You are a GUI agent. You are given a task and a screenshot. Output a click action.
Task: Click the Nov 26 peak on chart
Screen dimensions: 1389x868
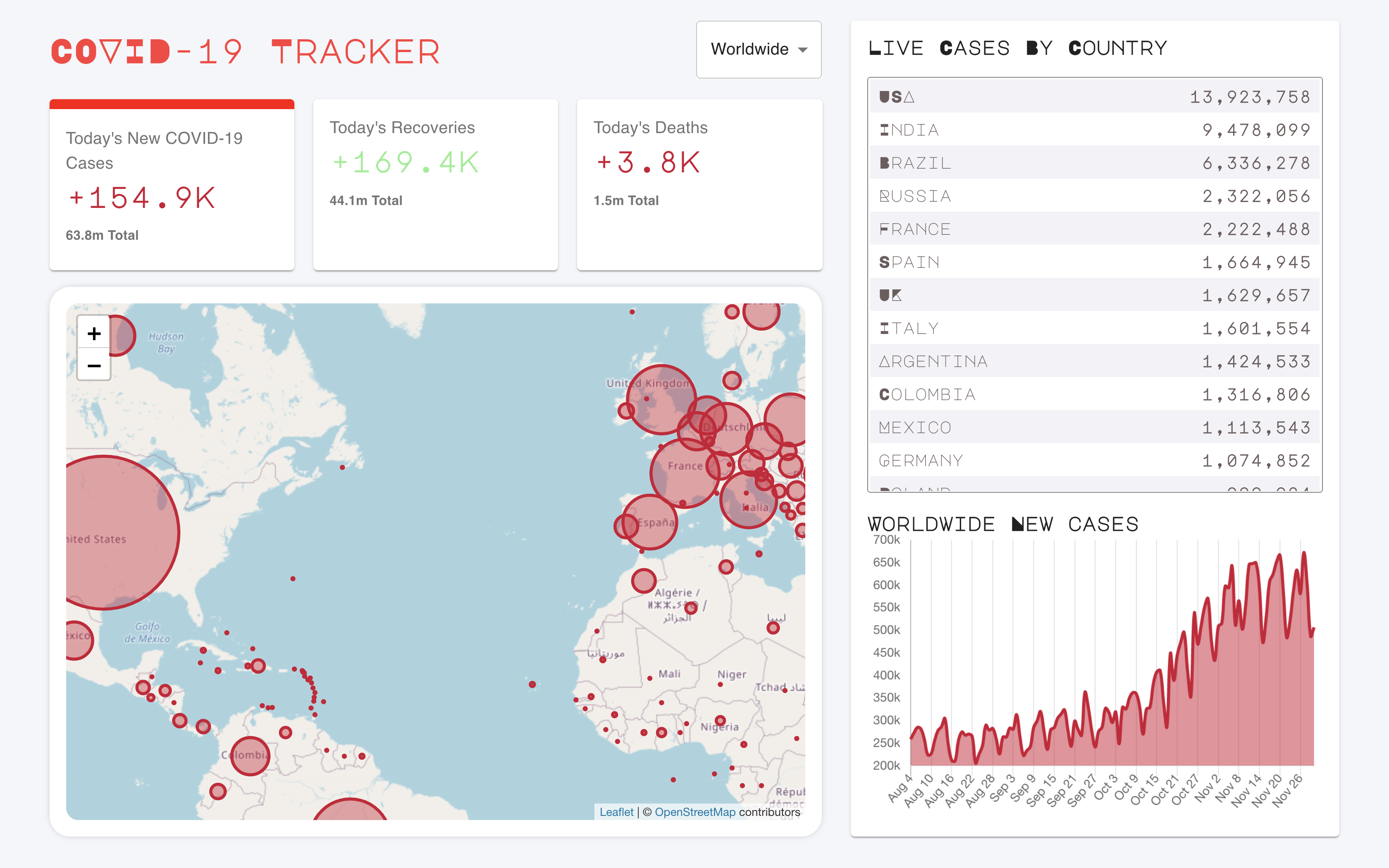pyautogui.click(x=1304, y=553)
